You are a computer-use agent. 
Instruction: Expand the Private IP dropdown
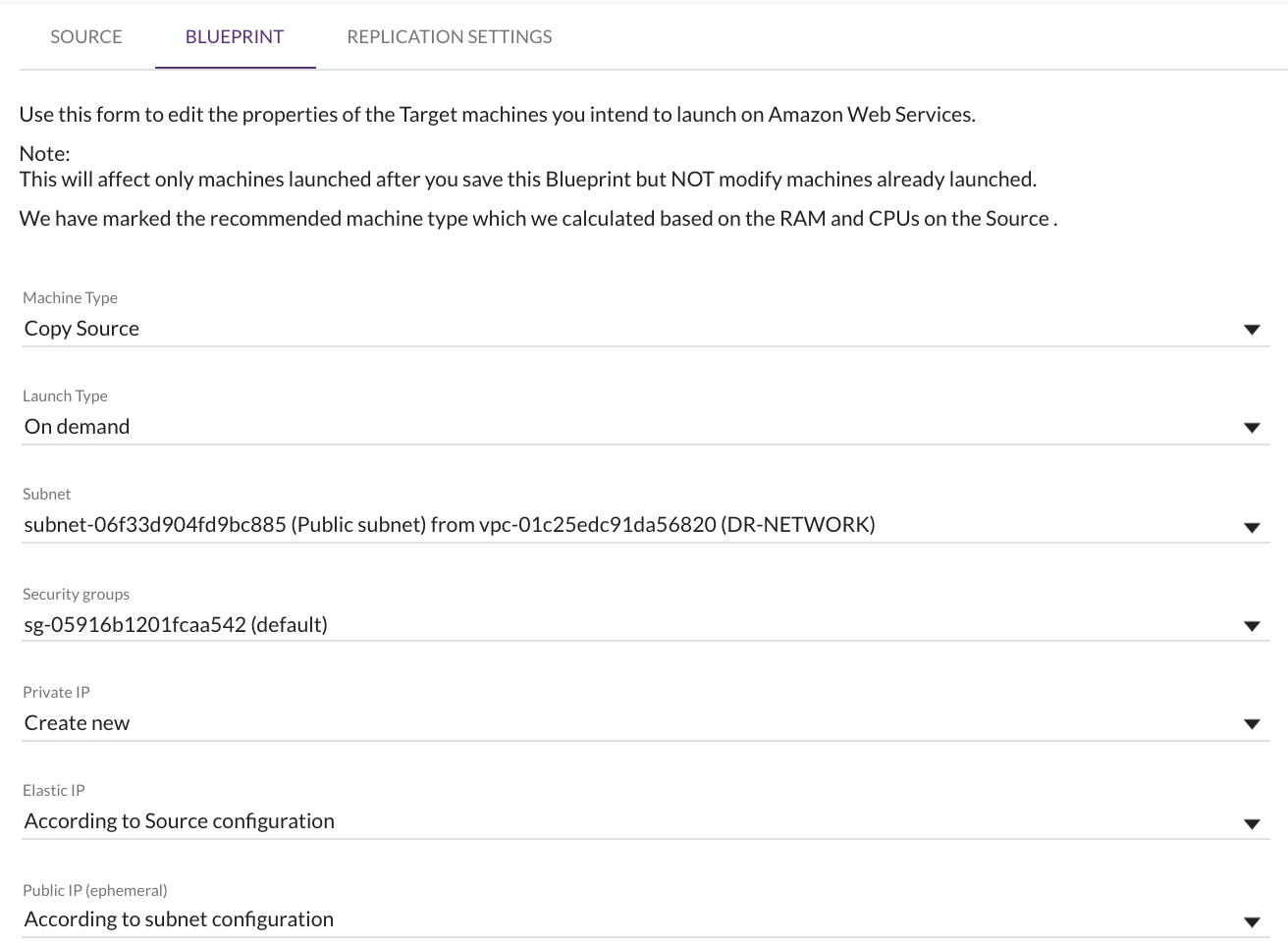(x=1253, y=724)
